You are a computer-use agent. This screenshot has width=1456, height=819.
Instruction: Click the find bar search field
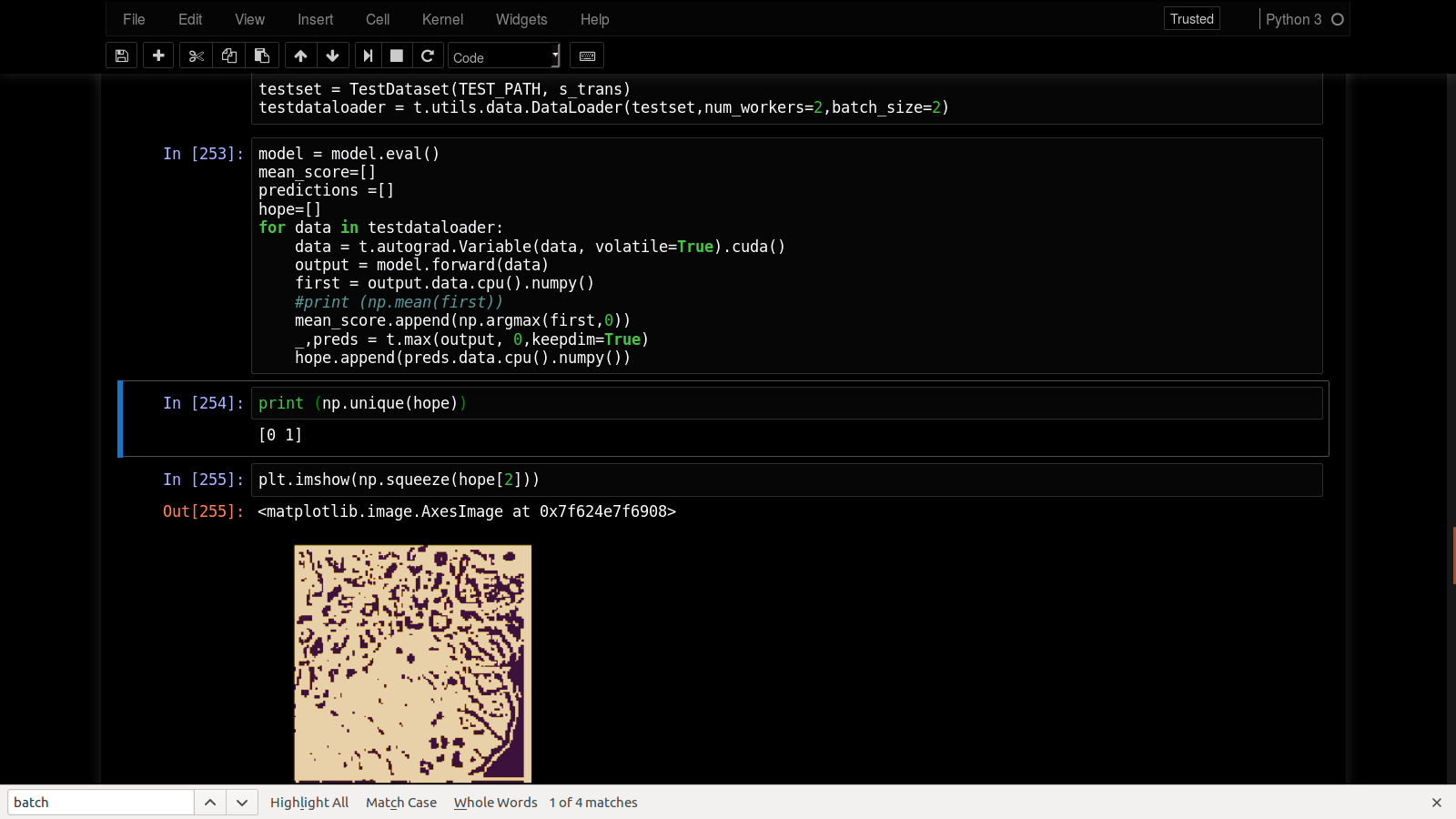coord(100,803)
